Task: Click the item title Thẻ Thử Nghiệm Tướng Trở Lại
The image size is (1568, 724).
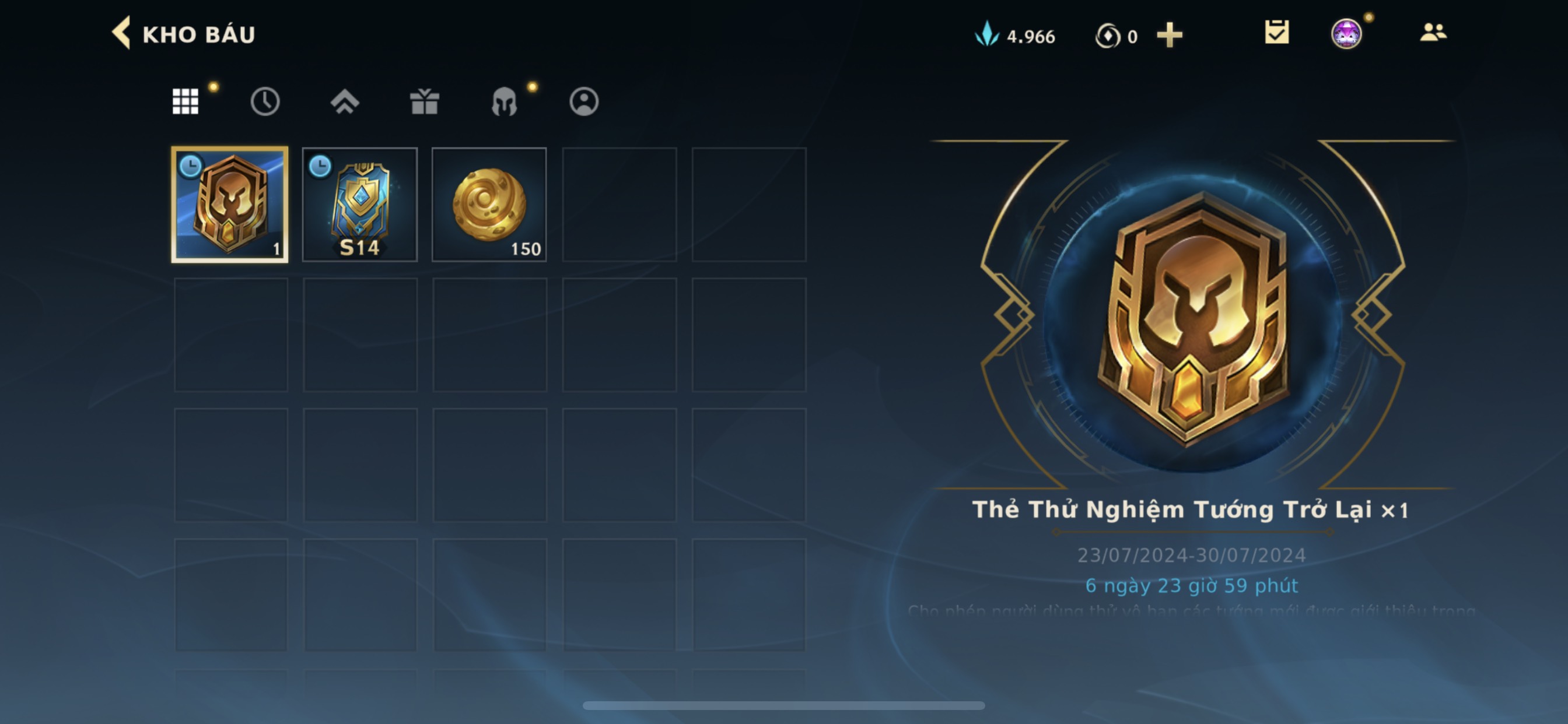Action: pyautogui.click(x=1172, y=510)
